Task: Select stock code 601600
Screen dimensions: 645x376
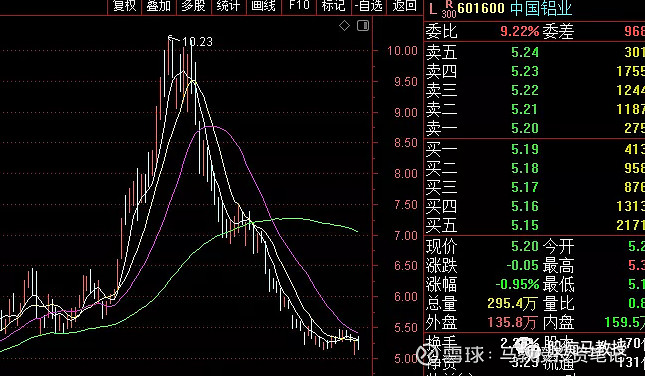Action: point(481,8)
